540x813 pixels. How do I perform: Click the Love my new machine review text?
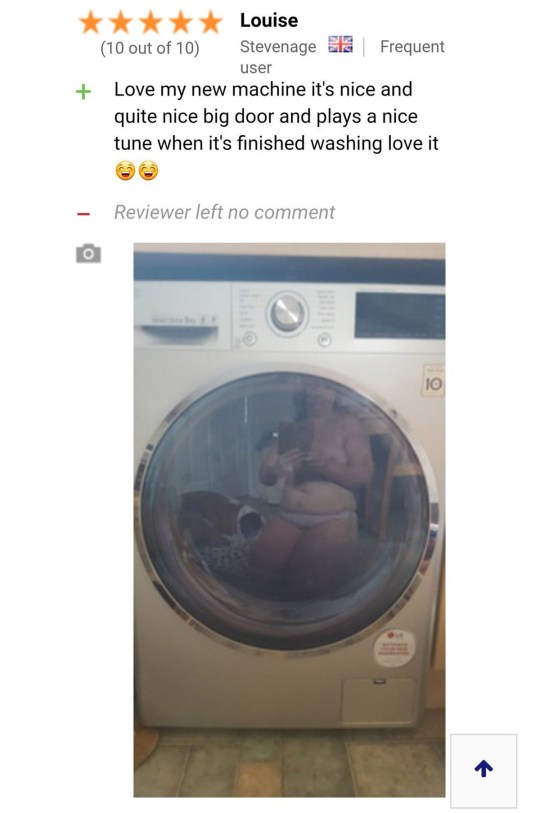276,116
